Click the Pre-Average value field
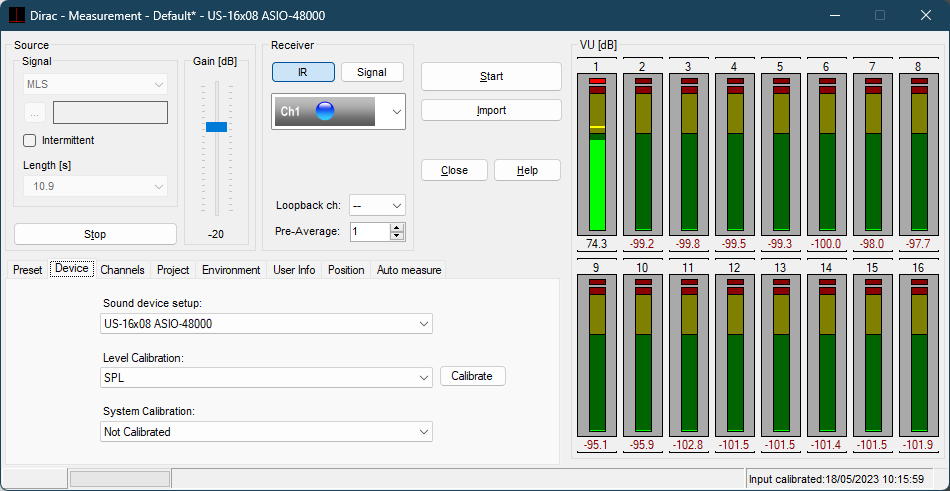The image size is (950, 491). coord(370,232)
